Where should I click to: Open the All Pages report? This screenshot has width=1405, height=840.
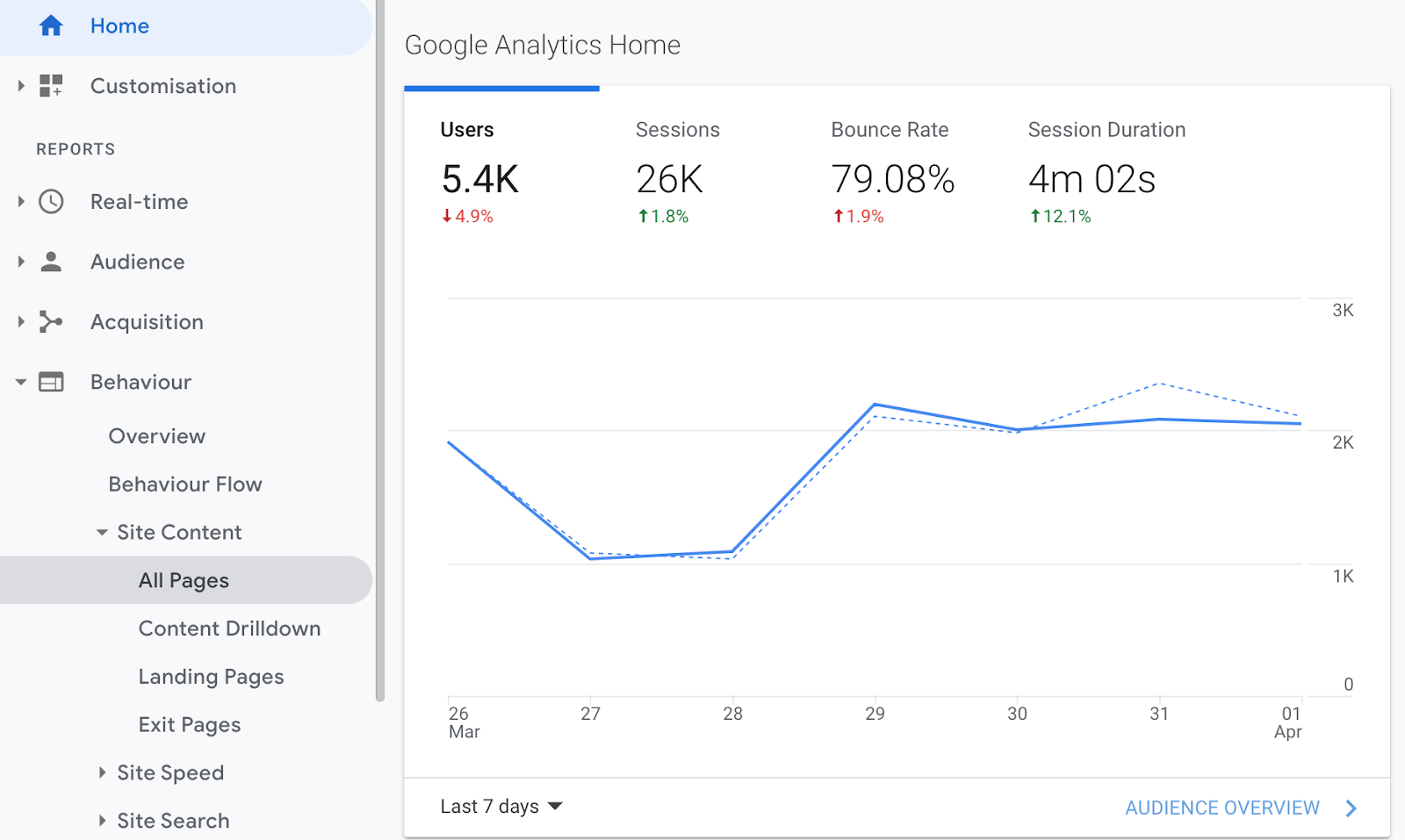184,580
